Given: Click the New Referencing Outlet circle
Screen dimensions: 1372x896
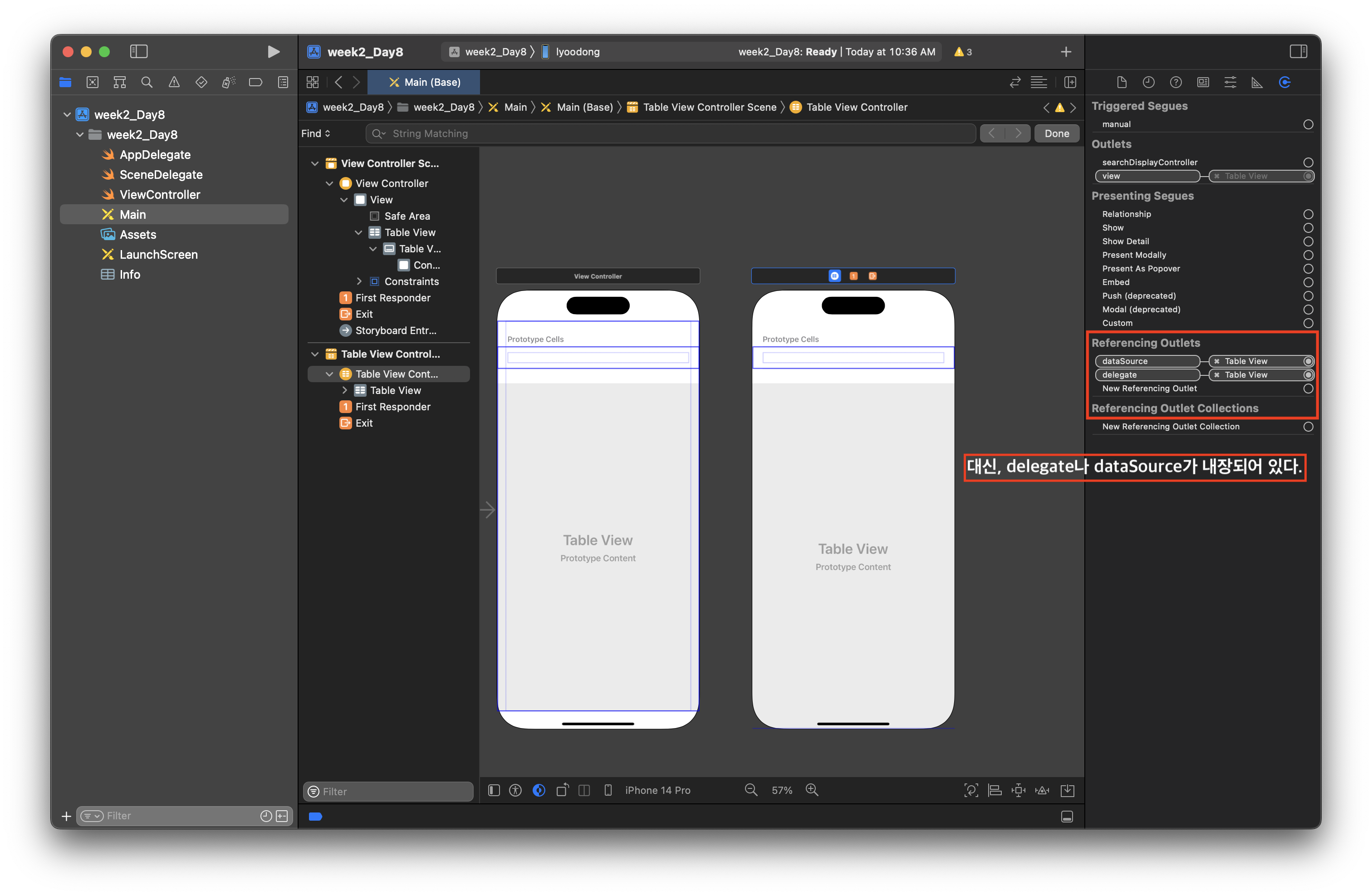Looking at the screenshot, I should click(x=1308, y=389).
